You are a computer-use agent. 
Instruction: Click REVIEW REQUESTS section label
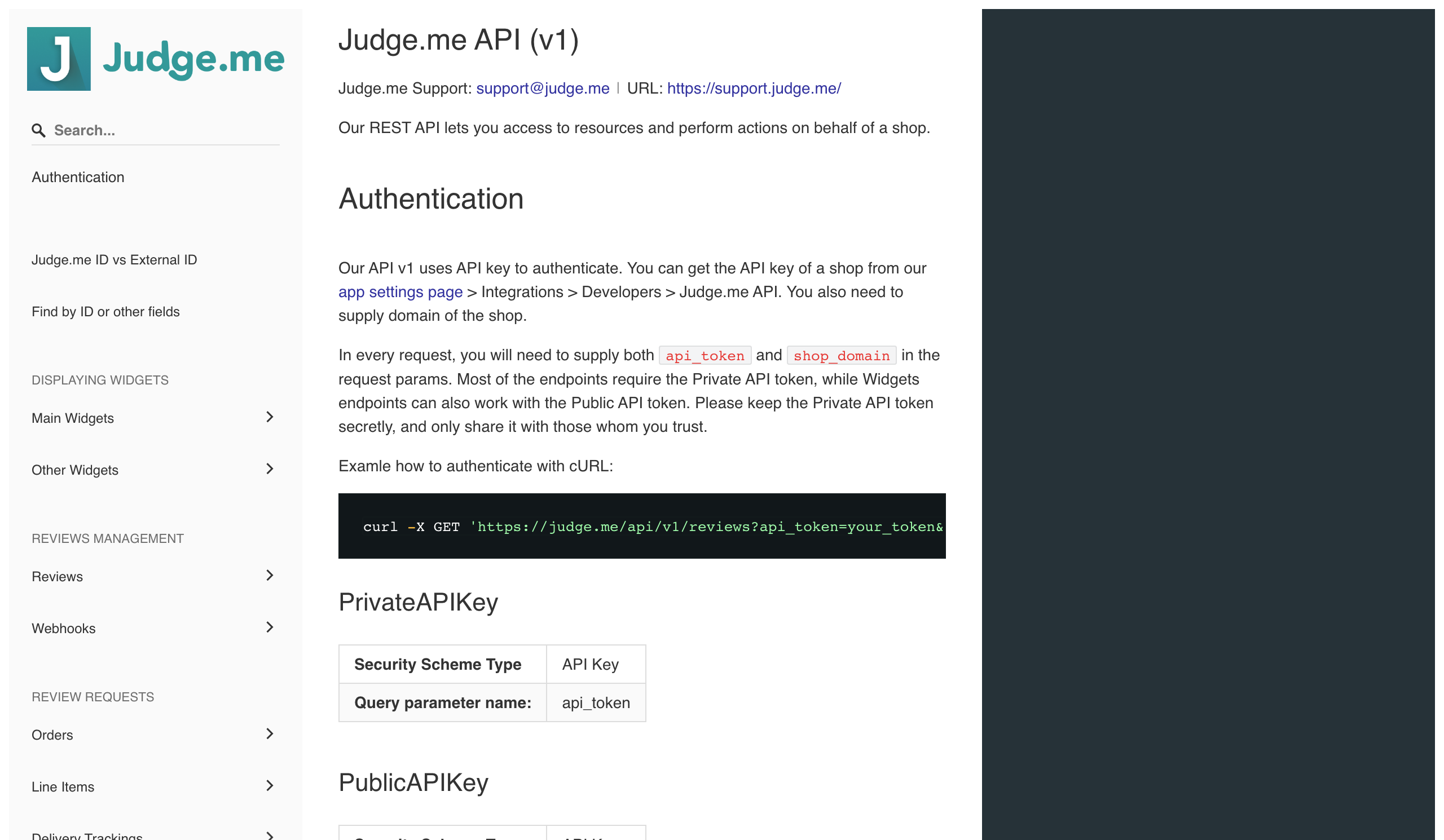pos(93,697)
